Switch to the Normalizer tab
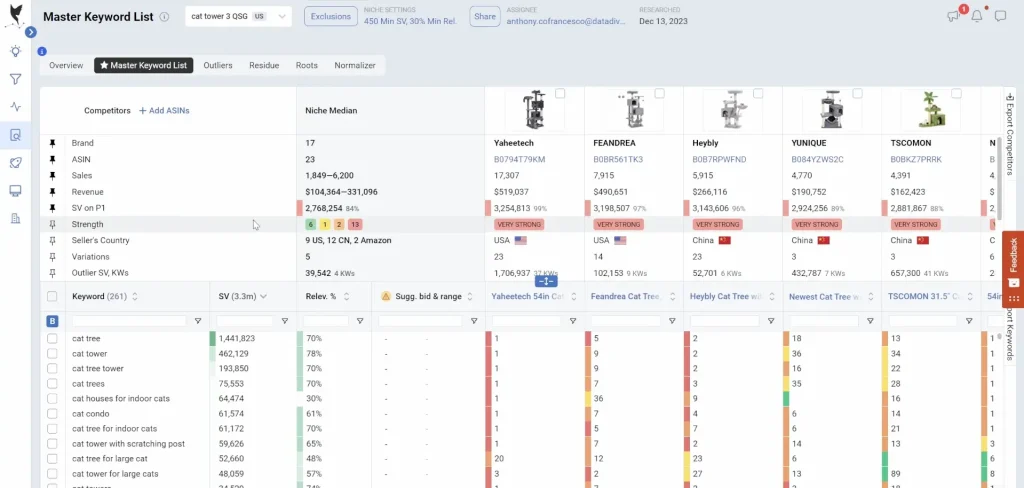 355,65
